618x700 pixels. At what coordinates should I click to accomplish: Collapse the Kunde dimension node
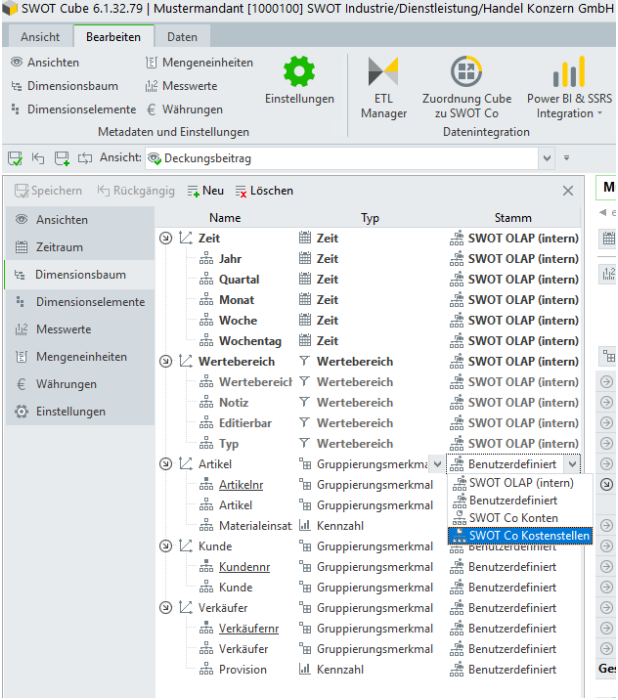[165, 546]
